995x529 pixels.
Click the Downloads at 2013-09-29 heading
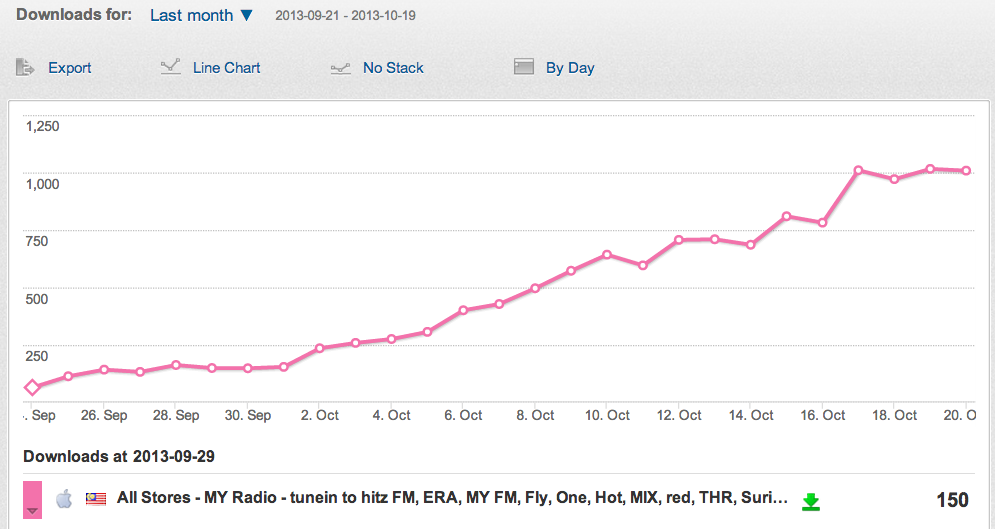(x=119, y=457)
